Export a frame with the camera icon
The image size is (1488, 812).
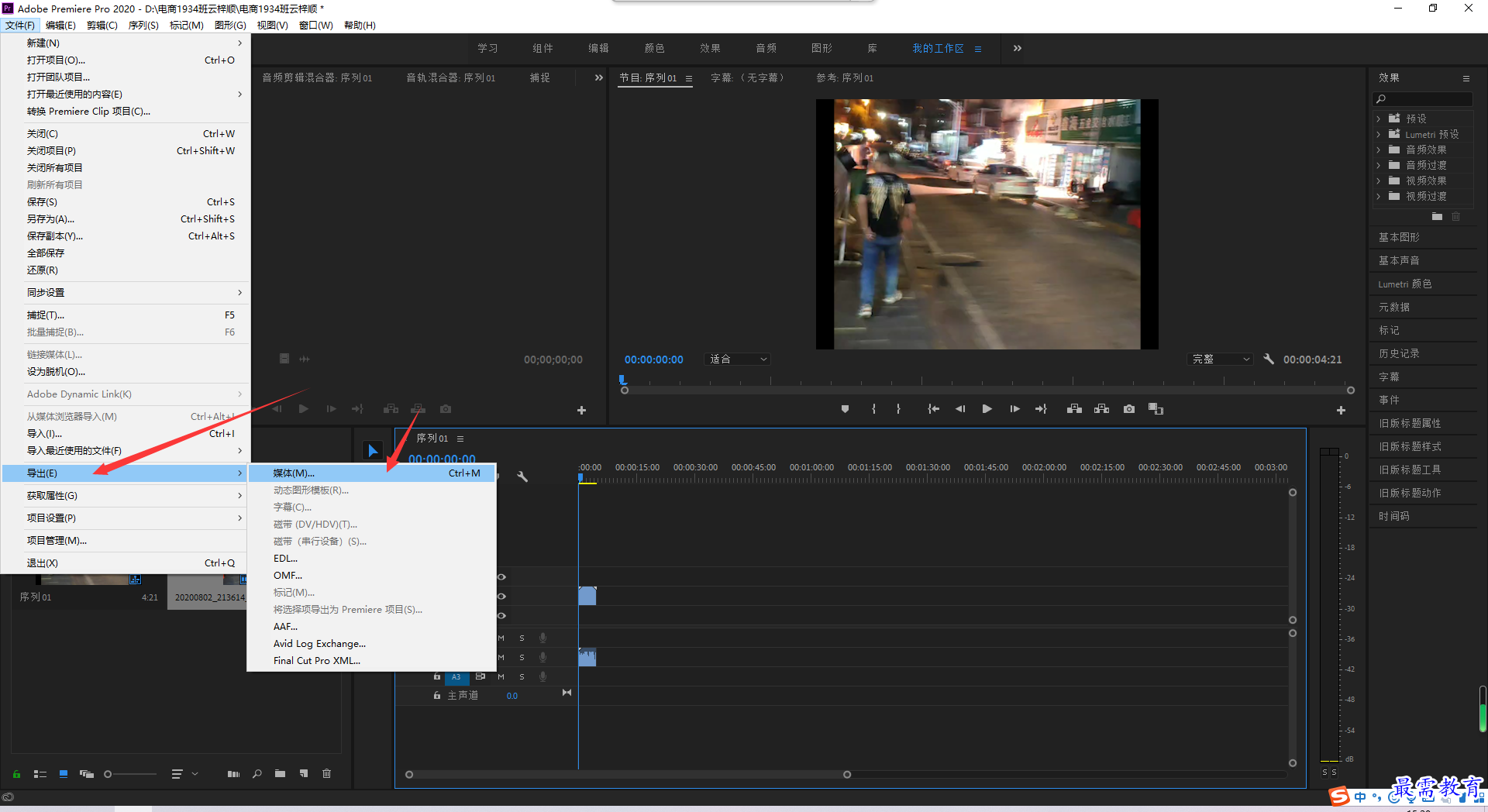1129,409
